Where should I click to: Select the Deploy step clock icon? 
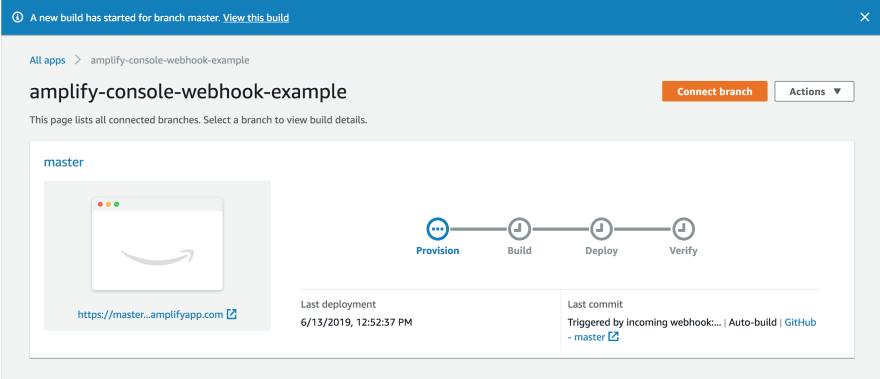[601, 229]
